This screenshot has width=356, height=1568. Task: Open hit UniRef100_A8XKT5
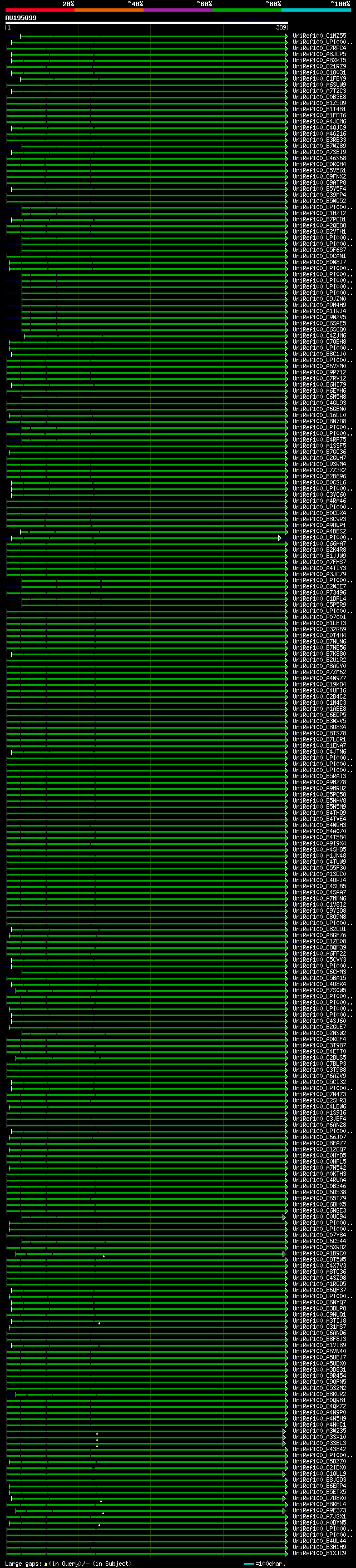319,60
